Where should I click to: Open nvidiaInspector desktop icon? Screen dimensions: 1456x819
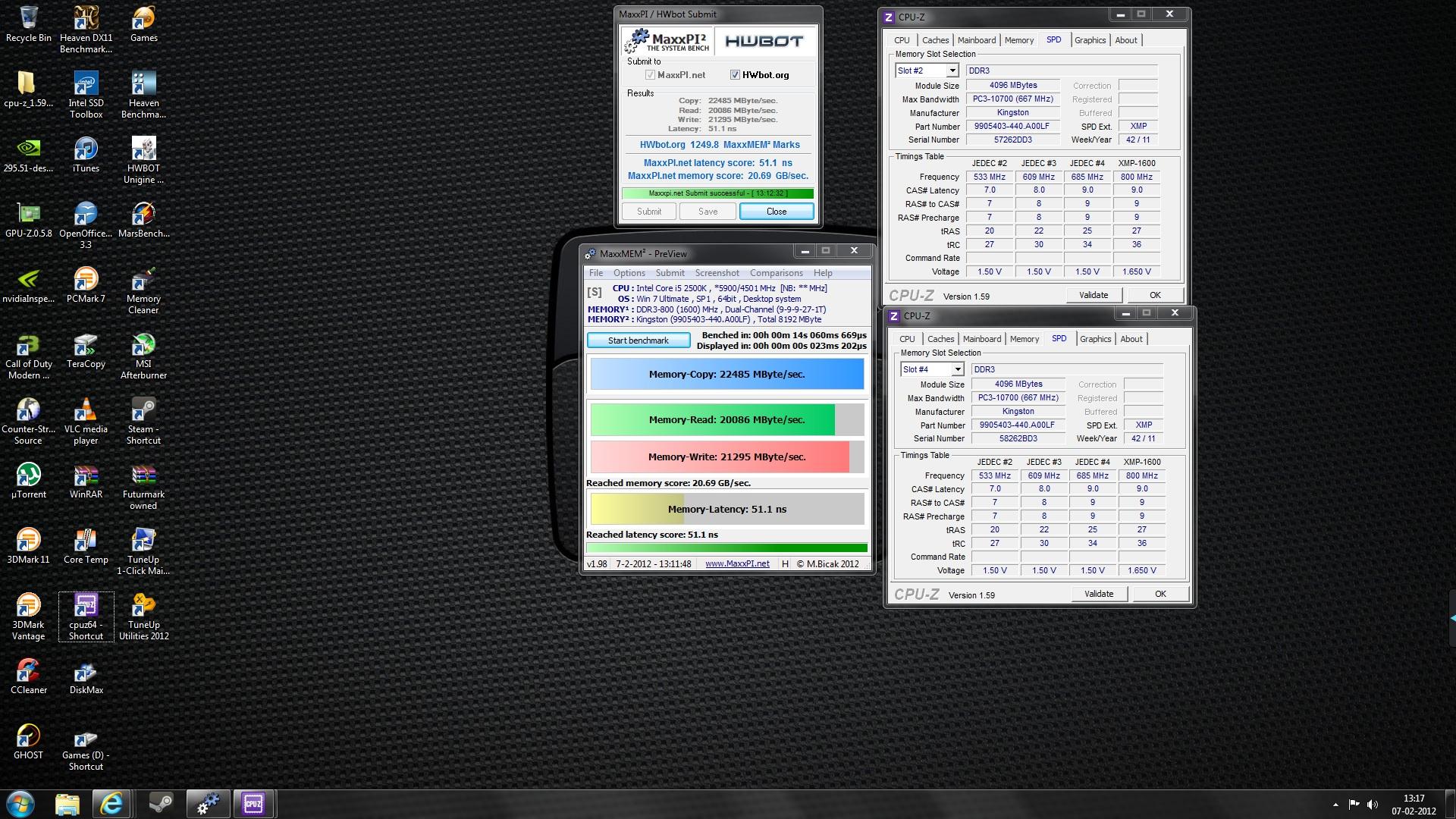[29, 285]
